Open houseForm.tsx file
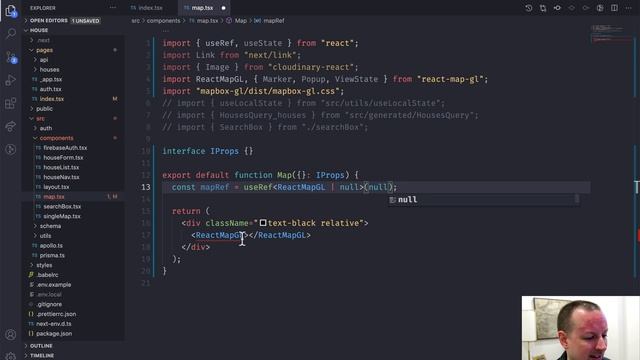Image resolution: width=640 pixels, height=360 pixels. (x=63, y=158)
